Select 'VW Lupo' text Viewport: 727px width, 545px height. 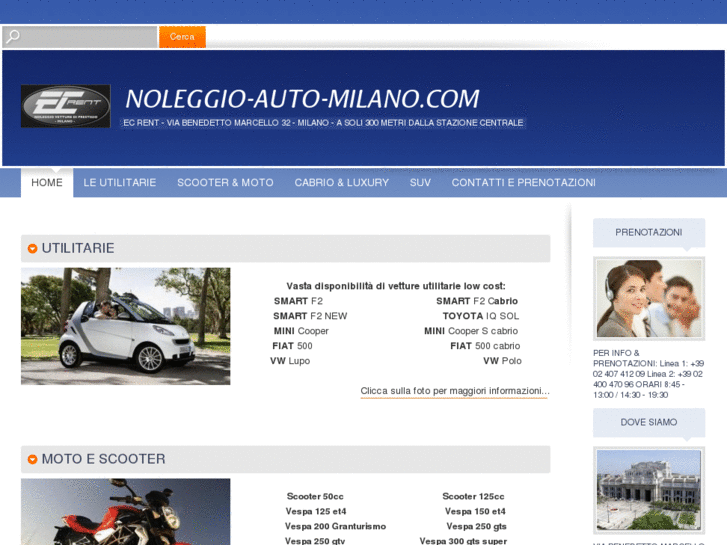pyautogui.click(x=290, y=360)
